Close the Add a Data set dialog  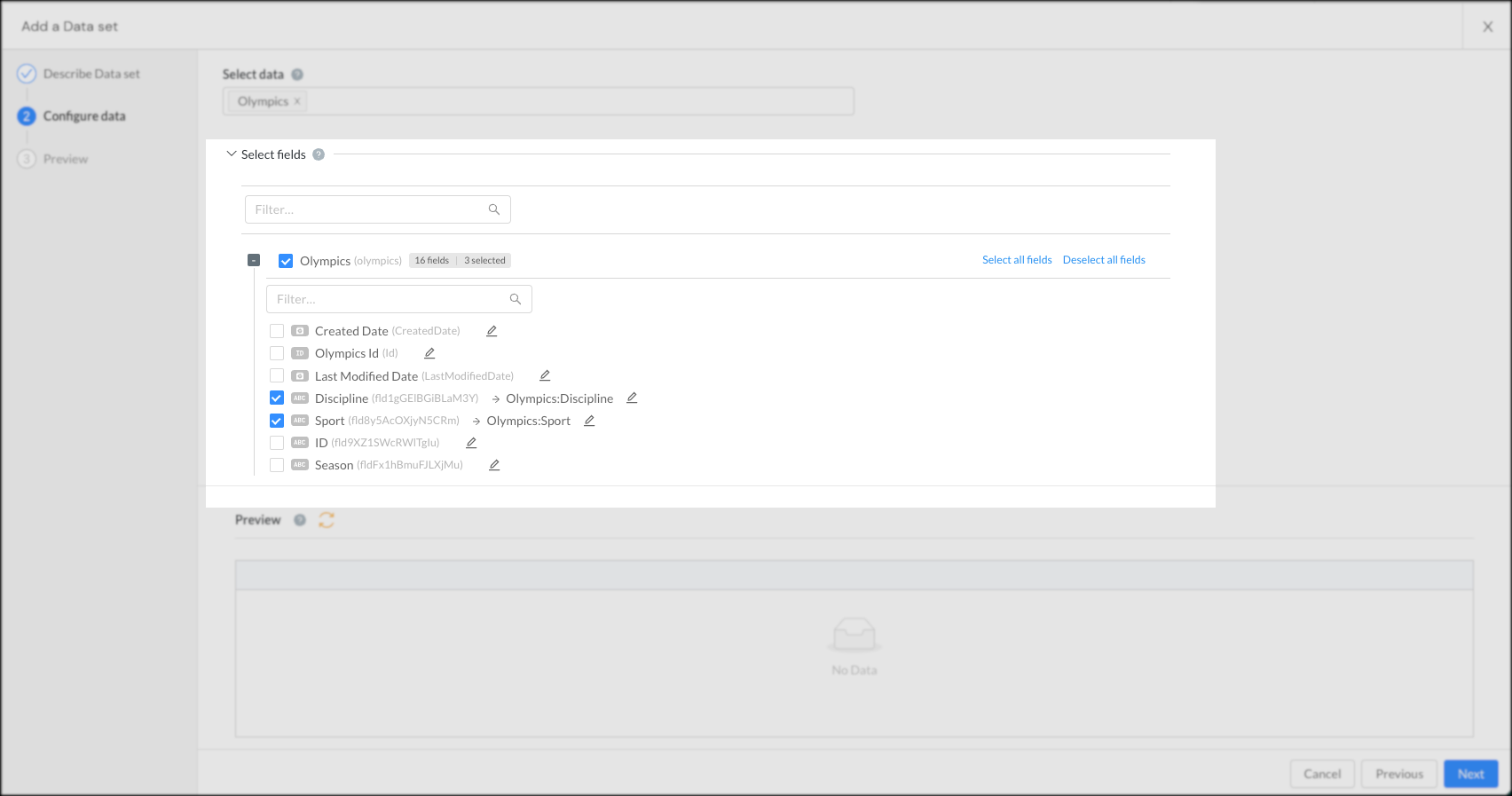[x=1488, y=27]
